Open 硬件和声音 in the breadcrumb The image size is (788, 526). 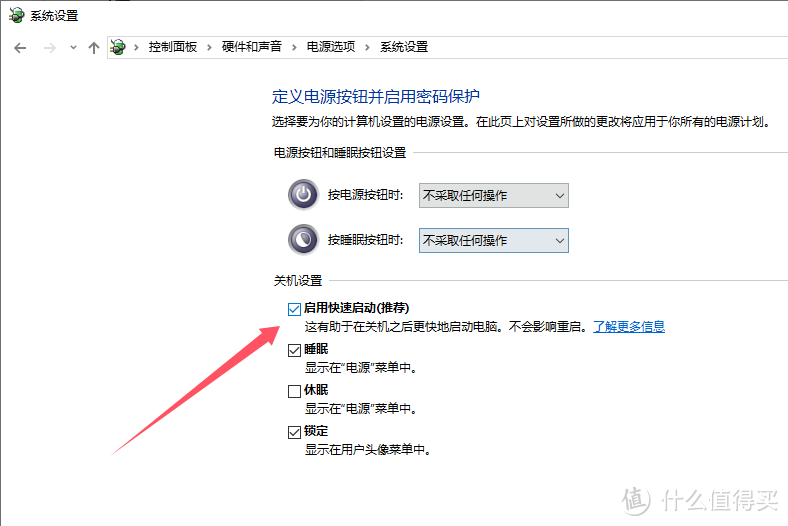click(252, 47)
